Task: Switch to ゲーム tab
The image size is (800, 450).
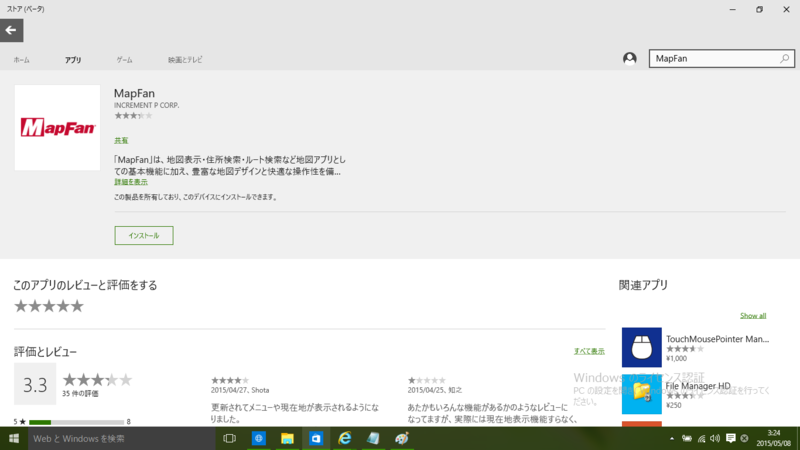Action: pyautogui.click(x=124, y=60)
